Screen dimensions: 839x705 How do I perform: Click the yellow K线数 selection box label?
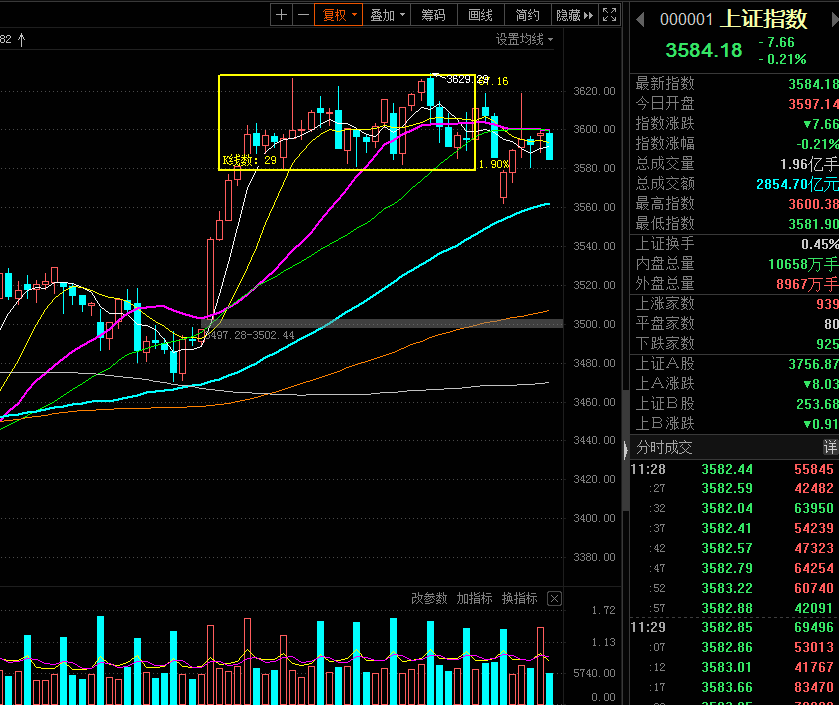[x=249, y=160]
